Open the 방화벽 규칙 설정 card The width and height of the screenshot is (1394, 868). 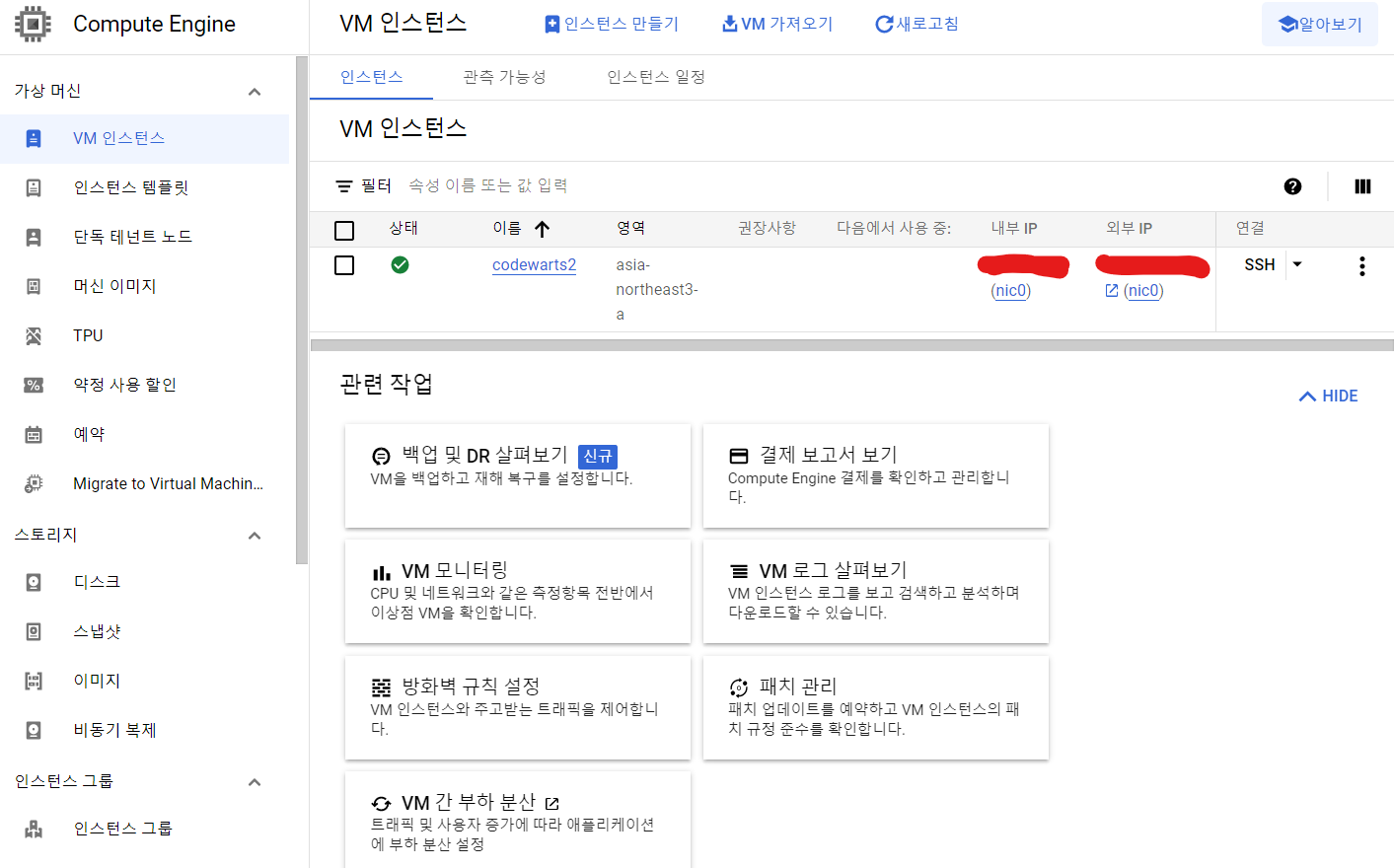518,707
